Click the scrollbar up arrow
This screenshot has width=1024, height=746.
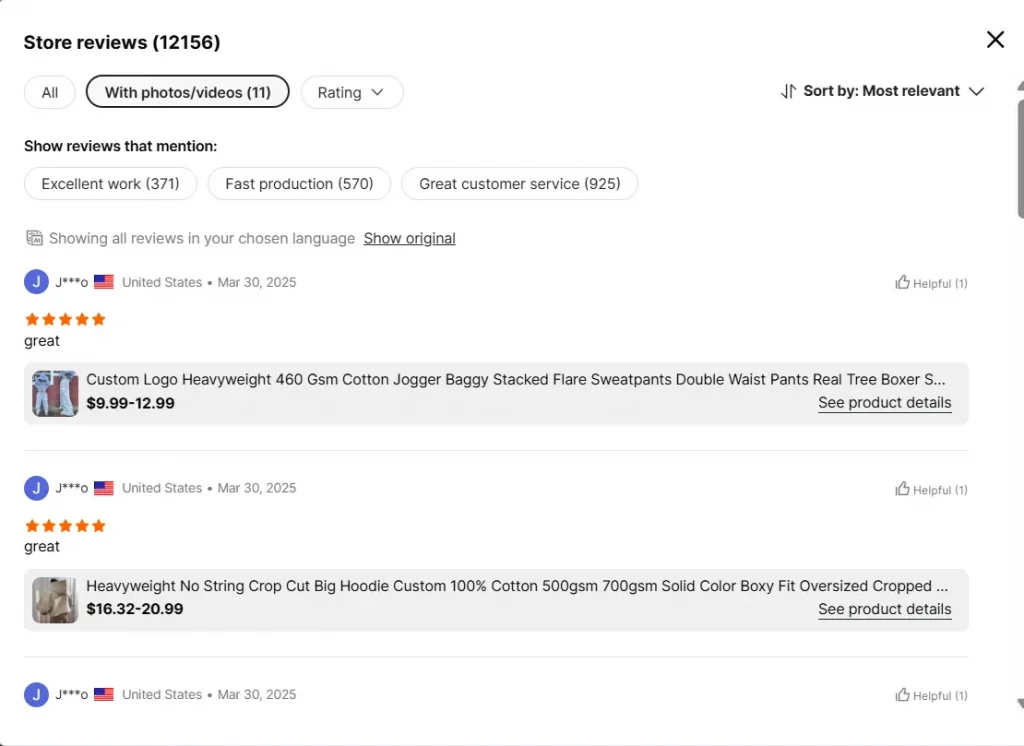click(x=1020, y=86)
